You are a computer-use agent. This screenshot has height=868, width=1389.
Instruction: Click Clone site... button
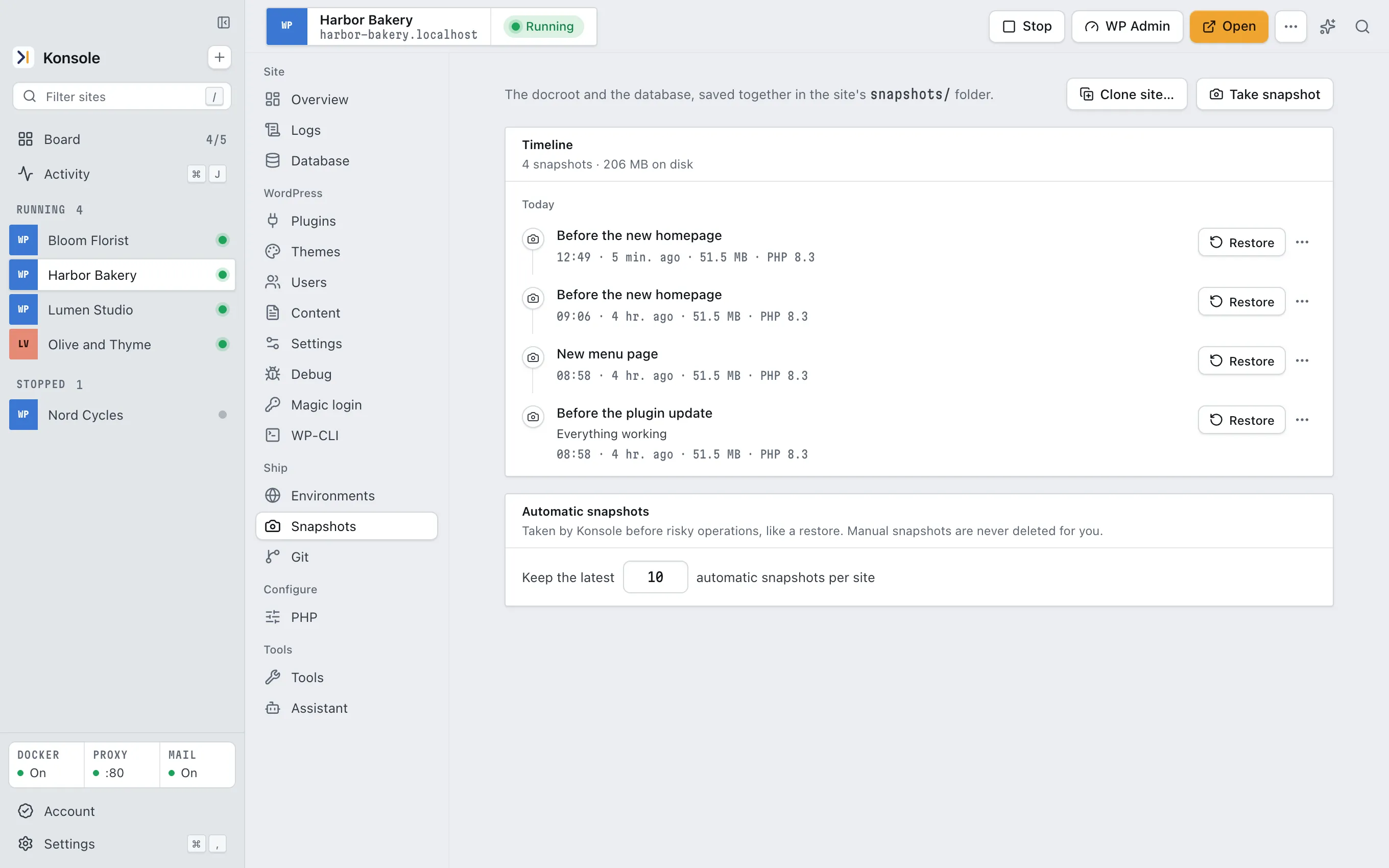point(1127,94)
